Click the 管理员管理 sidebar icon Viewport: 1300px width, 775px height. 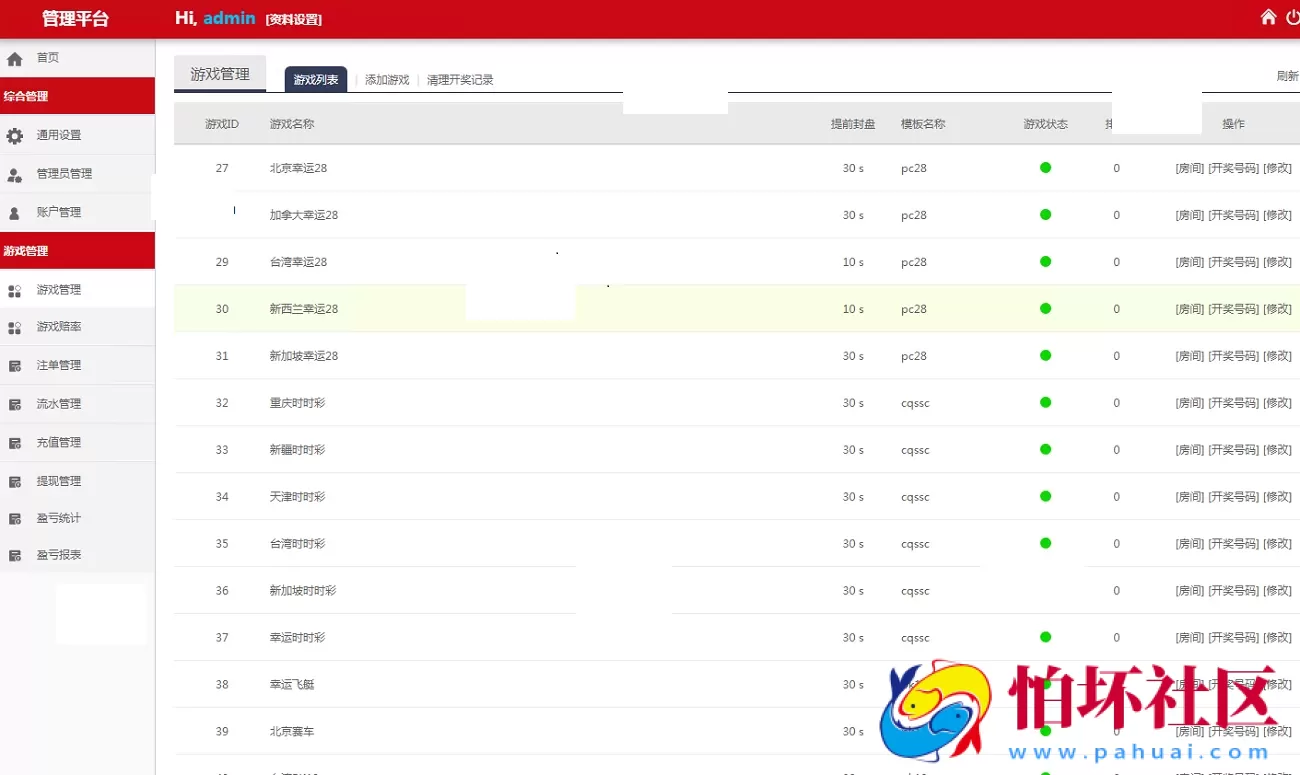pos(15,175)
